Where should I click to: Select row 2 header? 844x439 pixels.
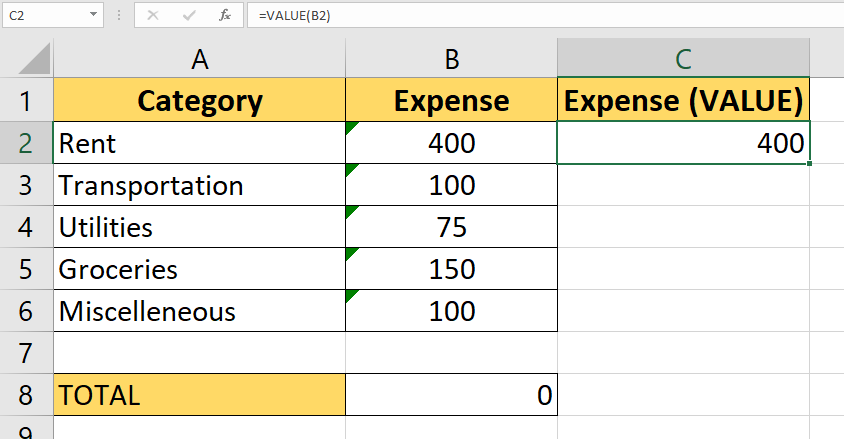[26, 143]
